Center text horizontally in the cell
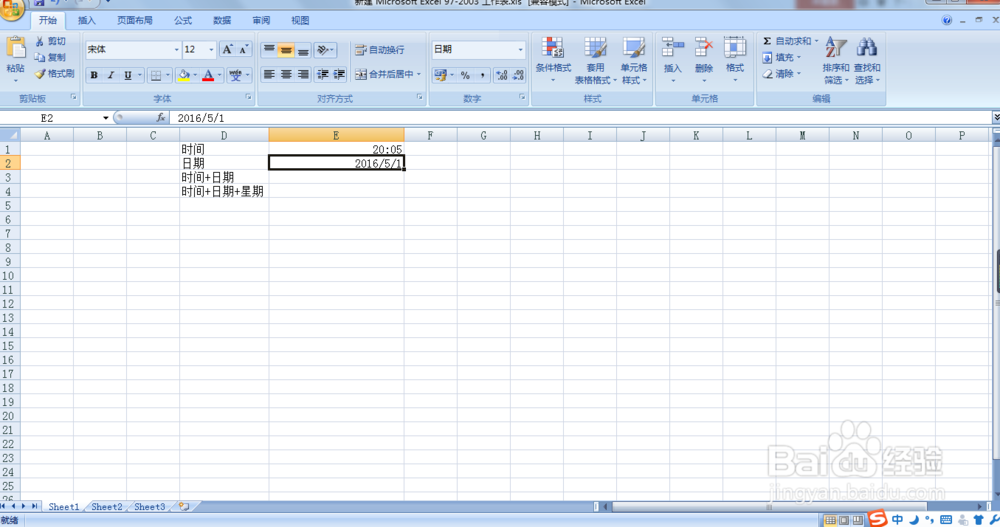1000x527 pixels. [x=286, y=75]
